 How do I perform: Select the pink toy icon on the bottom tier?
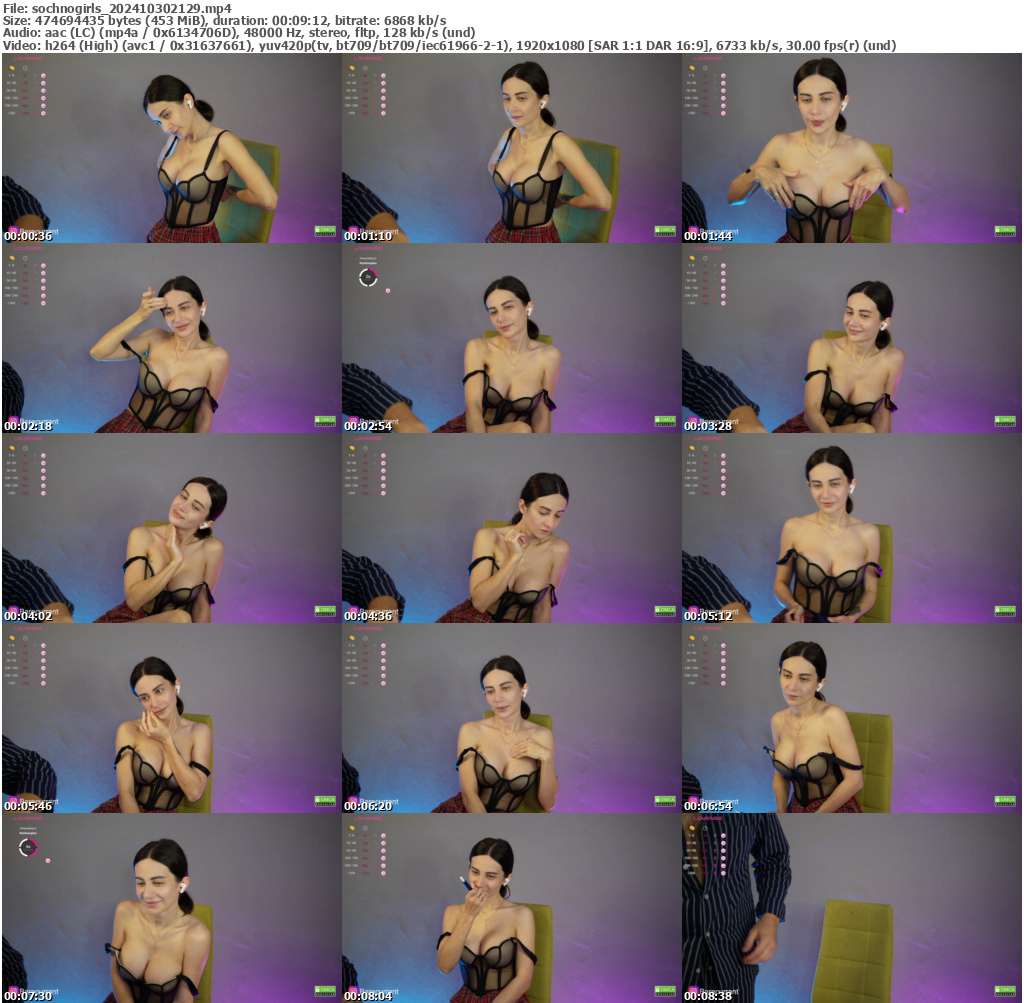pos(43,113)
